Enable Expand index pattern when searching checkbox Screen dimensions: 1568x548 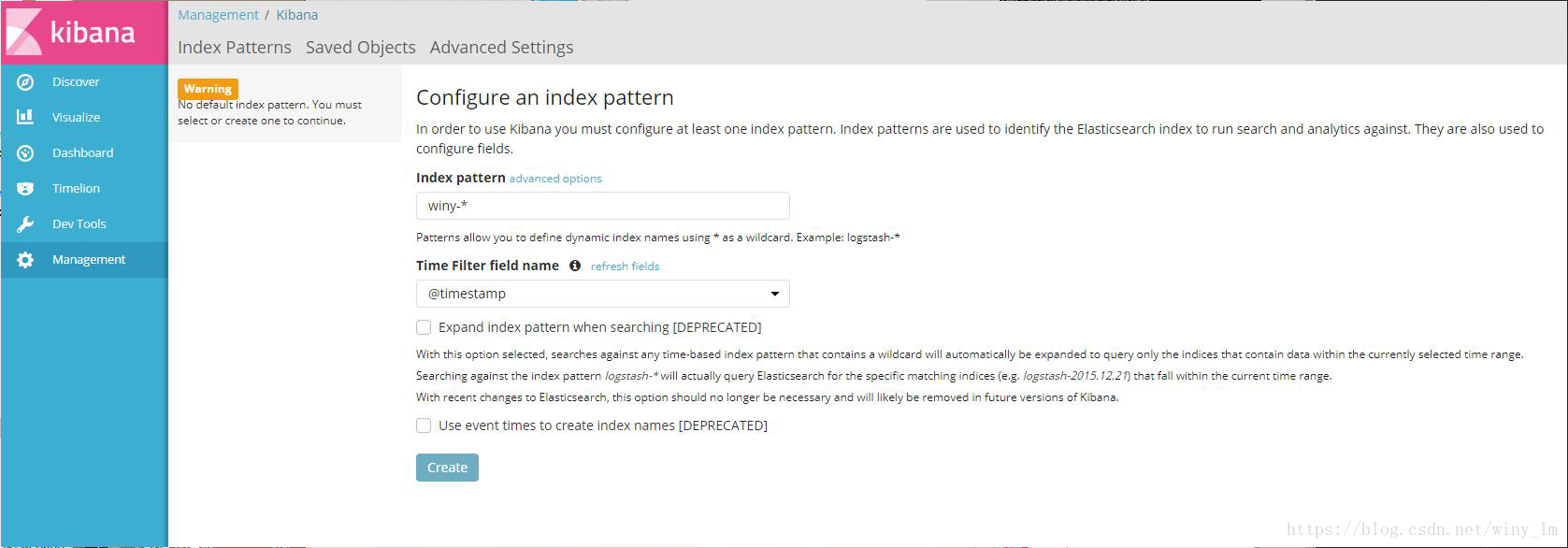point(424,327)
